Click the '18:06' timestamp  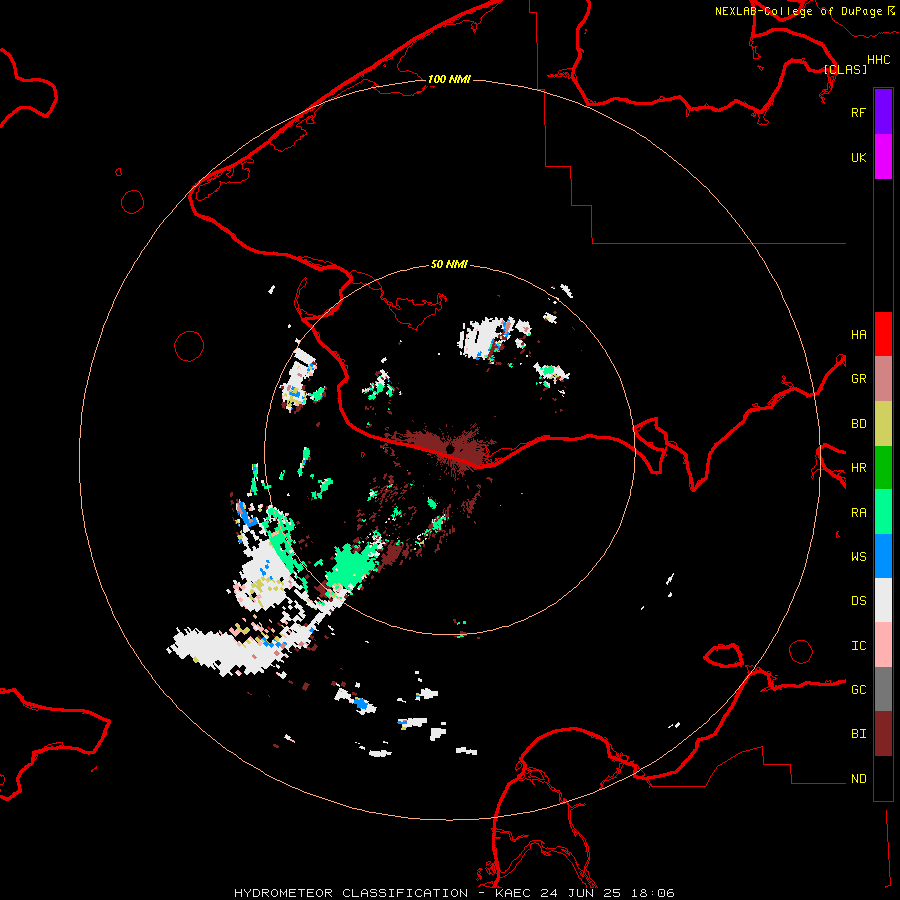[653, 893]
